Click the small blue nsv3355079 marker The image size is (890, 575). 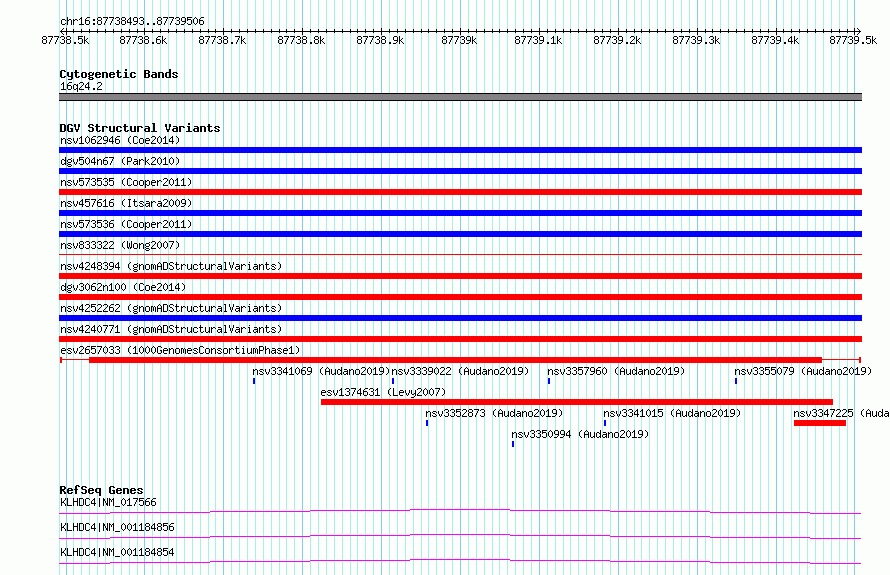pyautogui.click(x=736, y=381)
